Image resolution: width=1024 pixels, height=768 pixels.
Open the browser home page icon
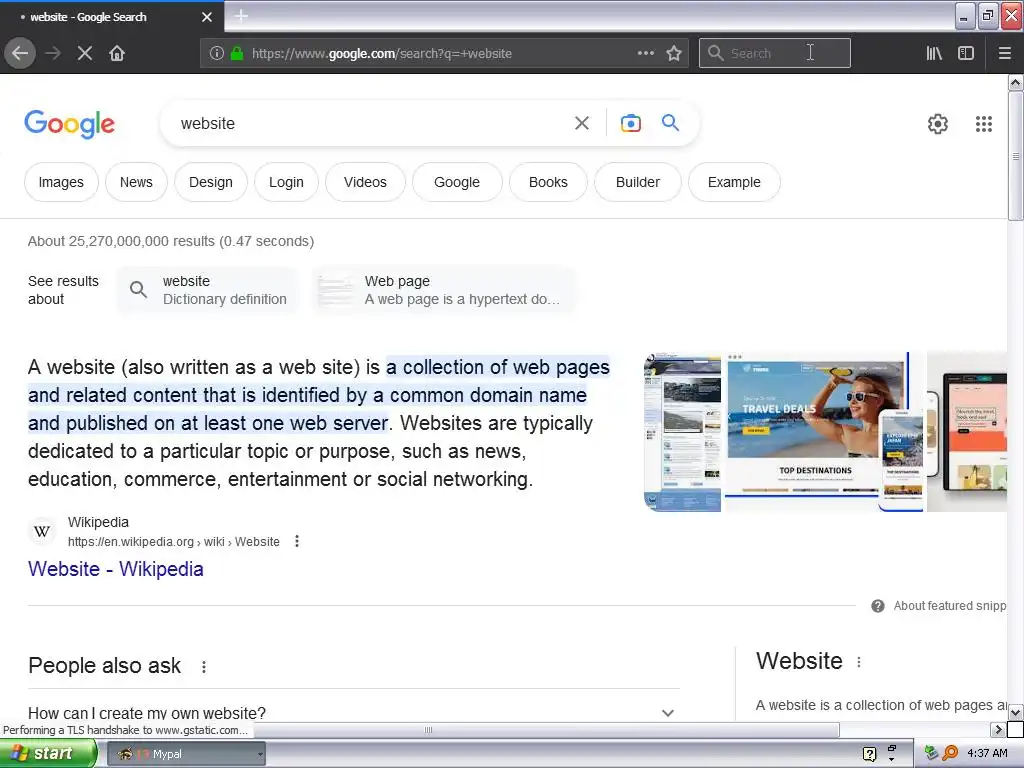coord(117,53)
